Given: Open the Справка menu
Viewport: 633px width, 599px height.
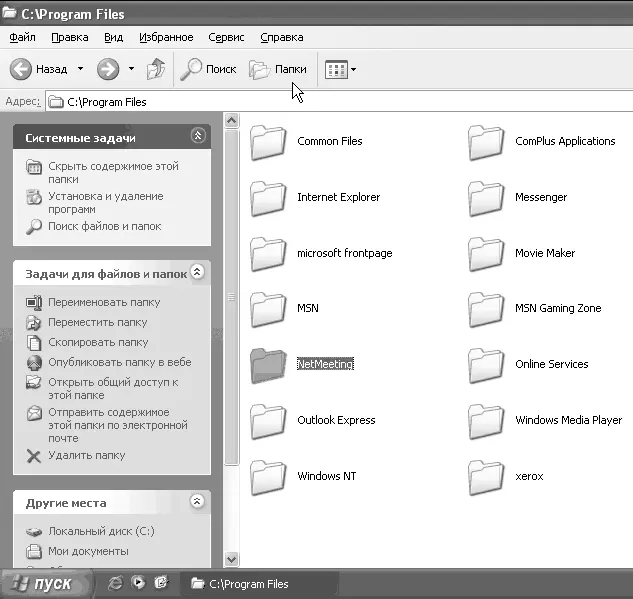Looking at the screenshot, I should coord(282,37).
